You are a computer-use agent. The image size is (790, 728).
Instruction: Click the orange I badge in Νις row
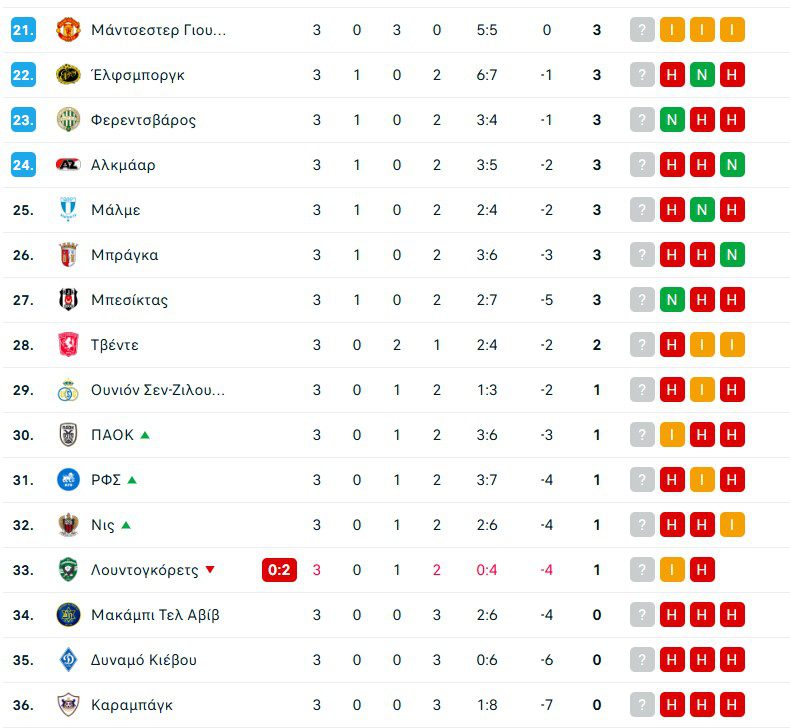coord(732,525)
